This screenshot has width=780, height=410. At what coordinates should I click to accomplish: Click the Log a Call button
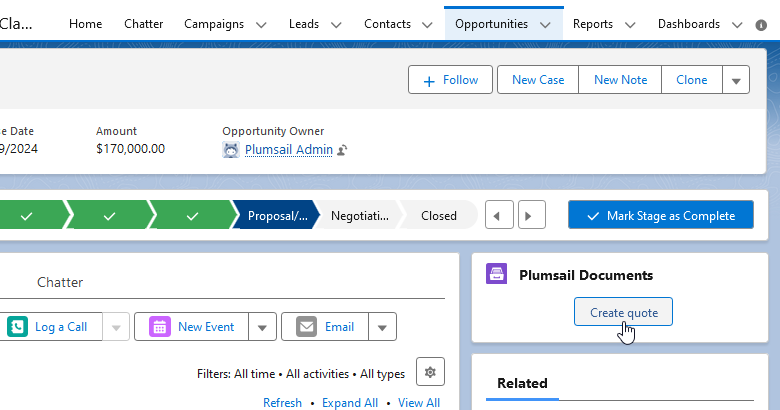coord(51,326)
